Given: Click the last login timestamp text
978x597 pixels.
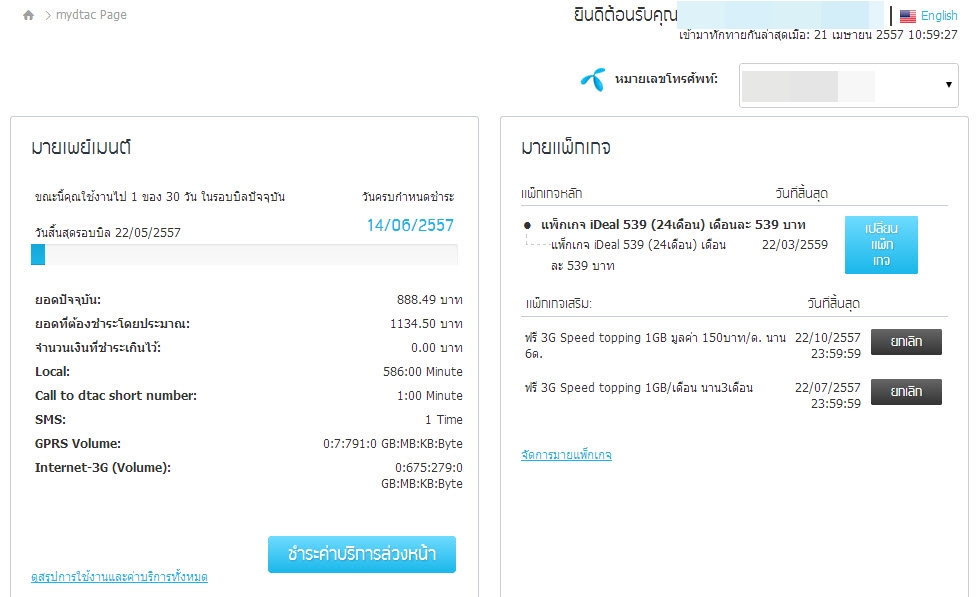Looking at the screenshot, I should (x=818, y=35).
